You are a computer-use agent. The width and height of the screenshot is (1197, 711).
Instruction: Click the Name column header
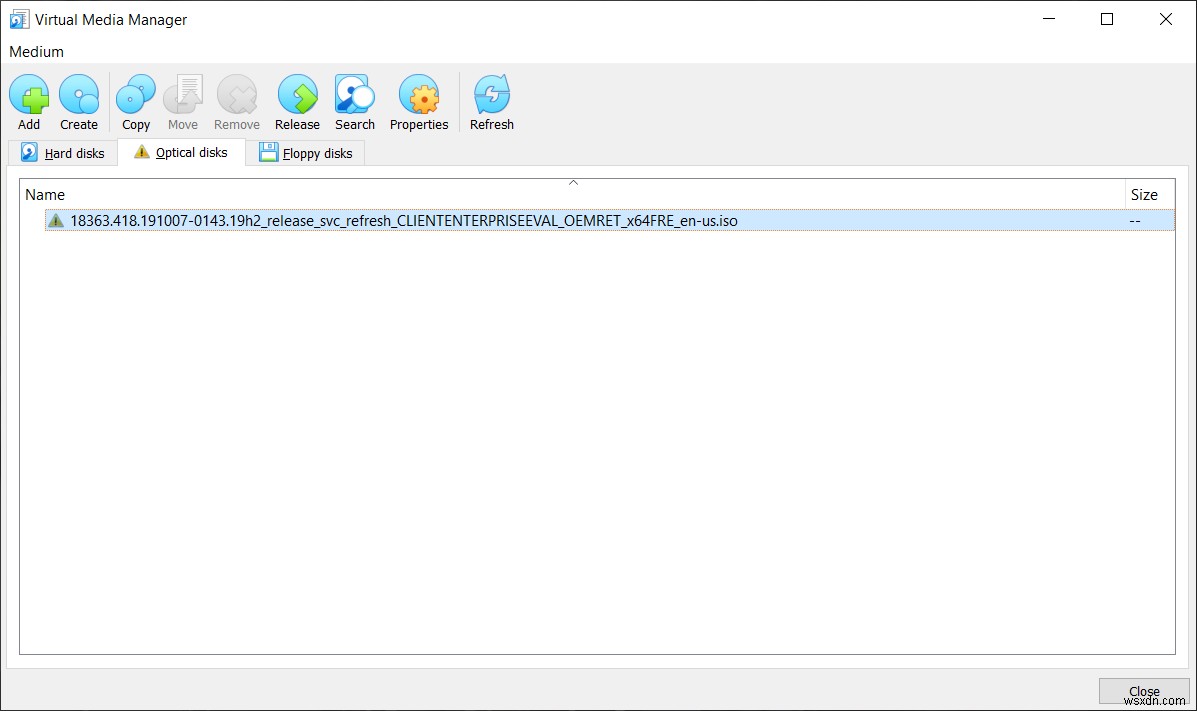pyautogui.click(x=45, y=194)
